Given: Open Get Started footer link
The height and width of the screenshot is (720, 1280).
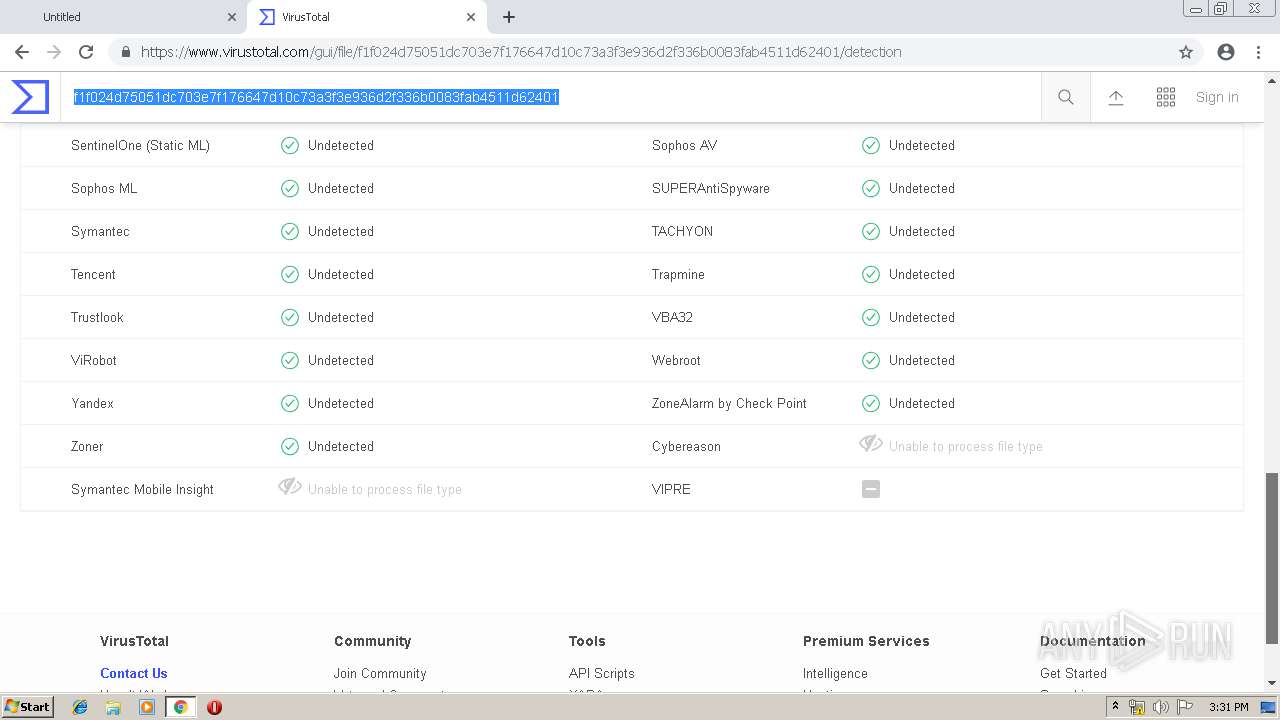Looking at the screenshot, I should 1073,673.
